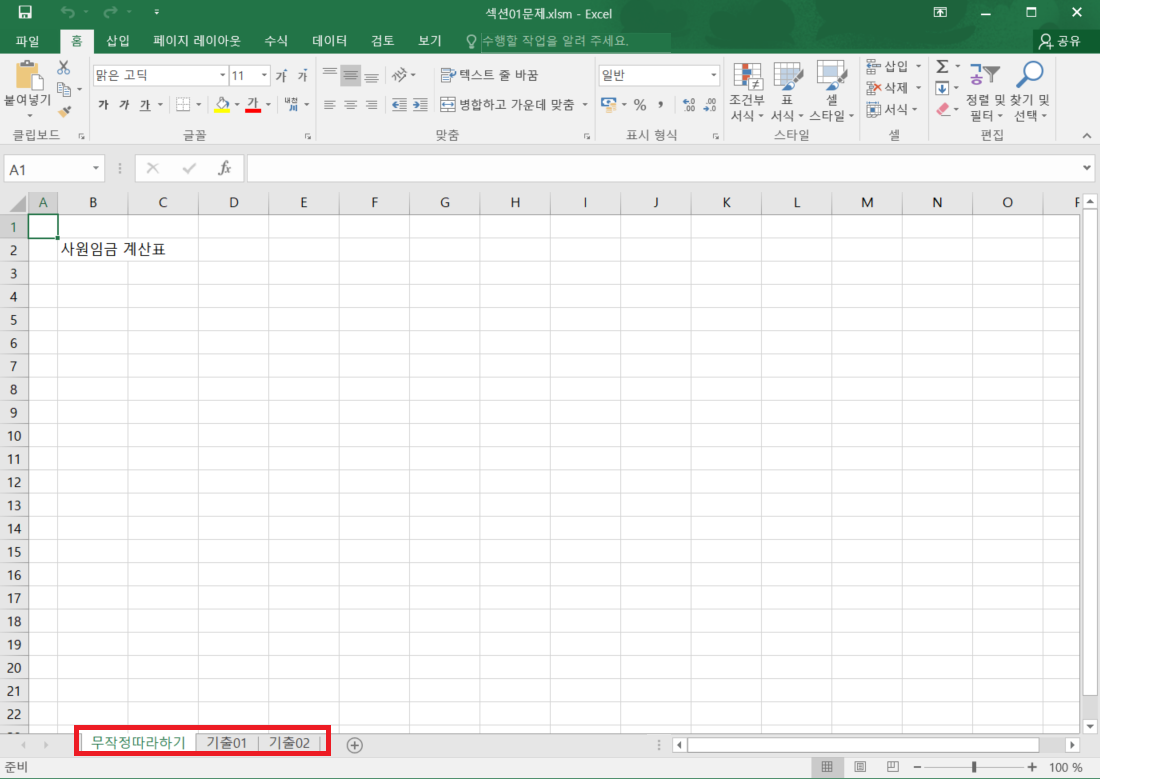Open the 파일 (File) tab
The height and width of the screenshot is (779, 1152).
click(x=27, y=41)
